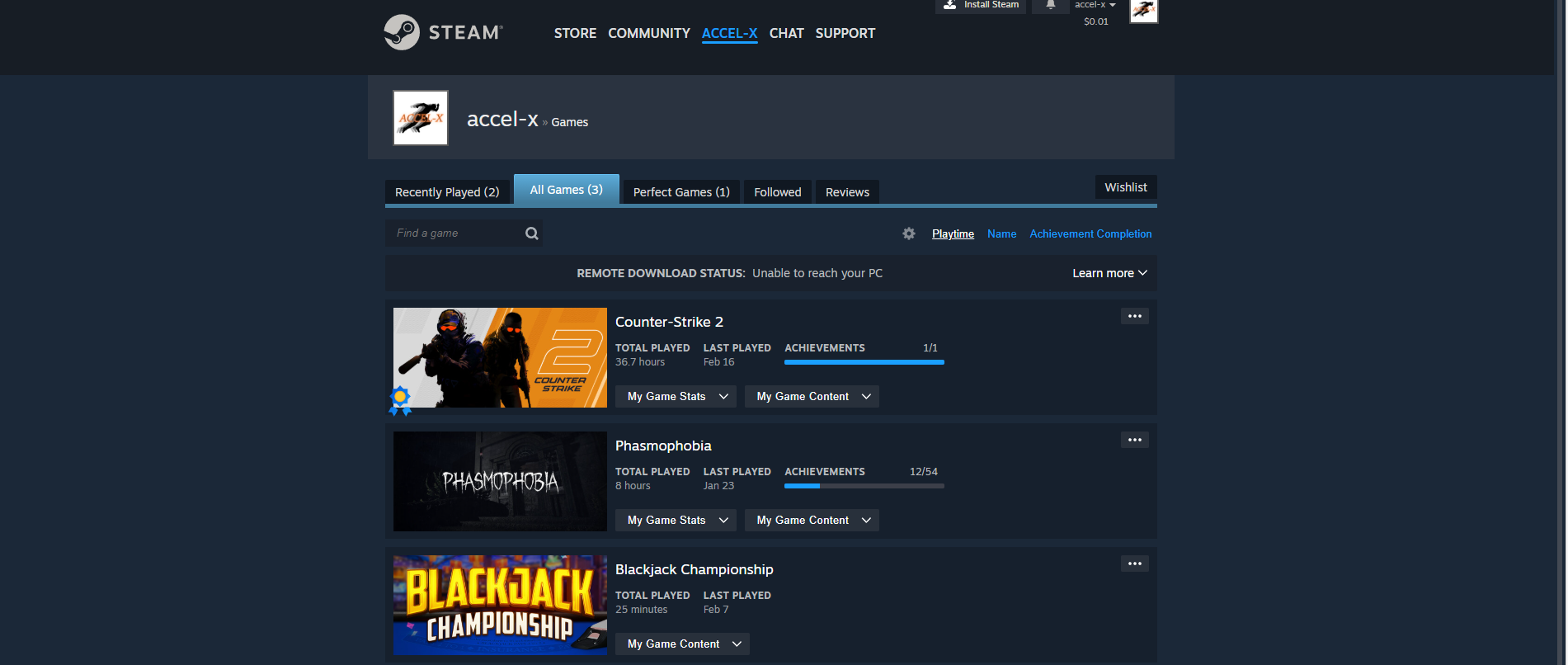Sort games by Achievement Completion
1568x665 pixels.
[1090, 234]
